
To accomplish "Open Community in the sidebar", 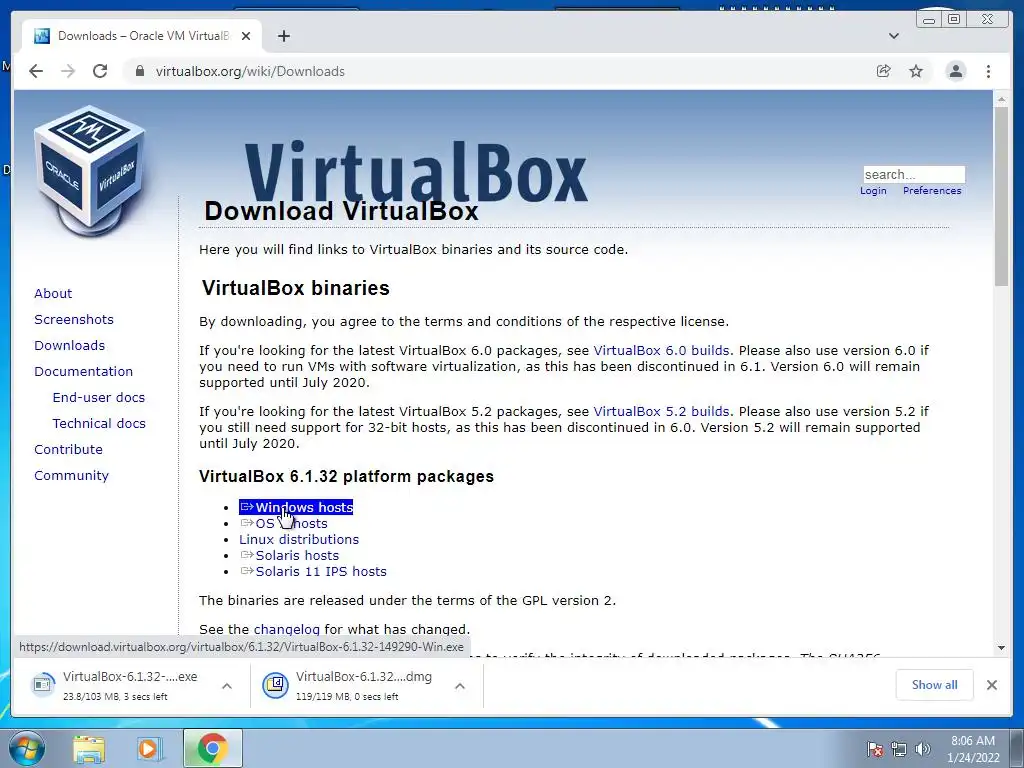I will pos(71,476).
